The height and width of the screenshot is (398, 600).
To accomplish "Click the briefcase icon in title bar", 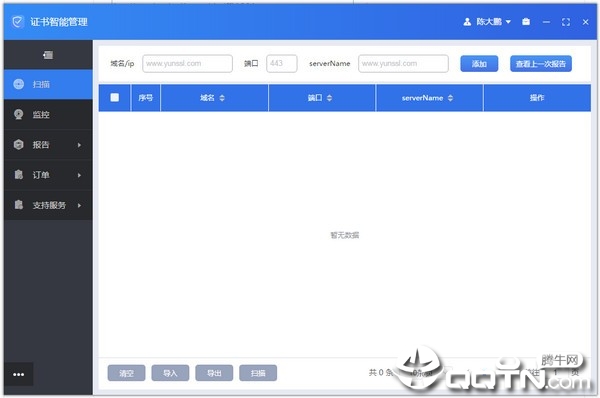I will click(526, 22).
